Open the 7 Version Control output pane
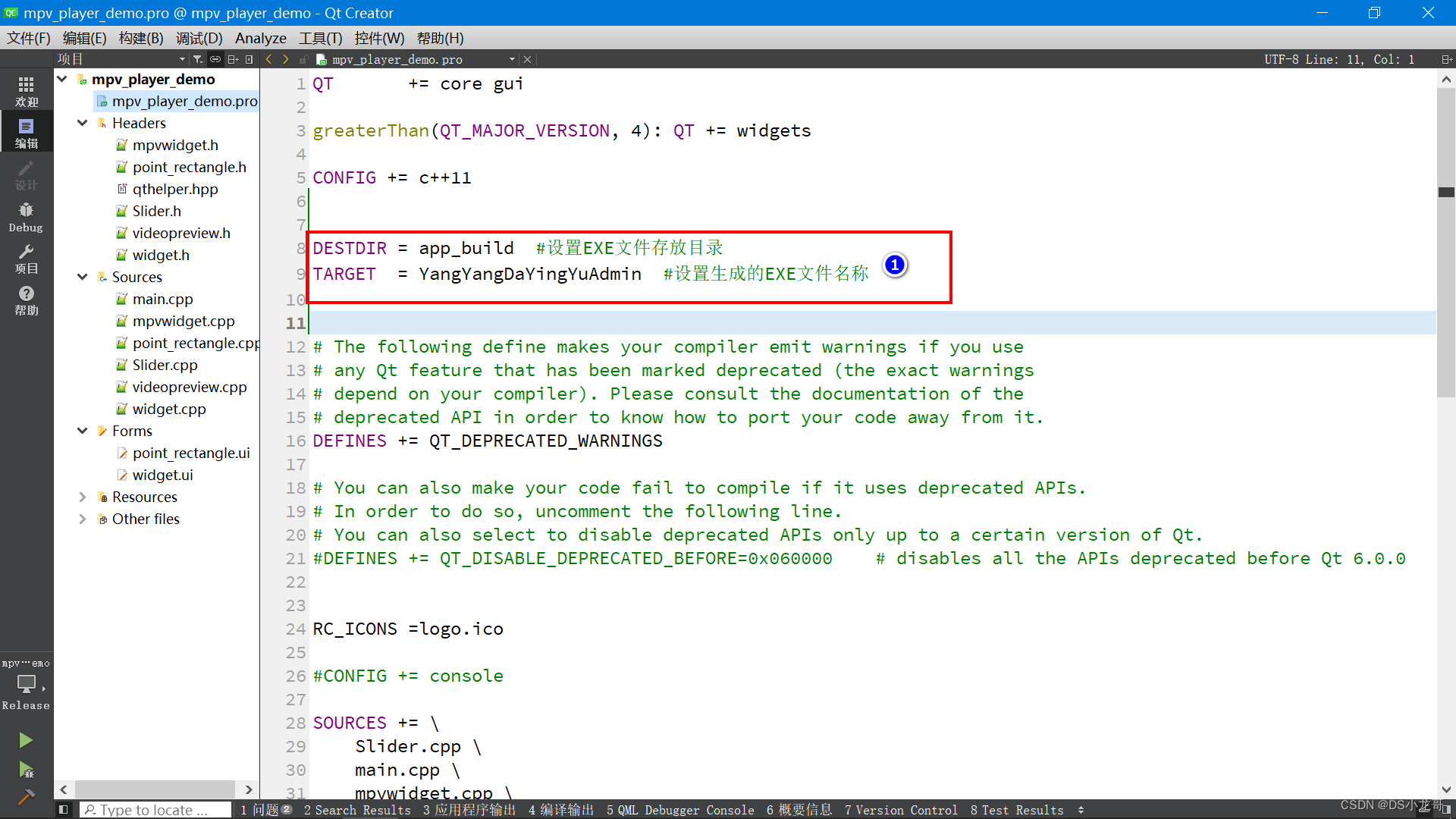Viewport: 1456px width, 819px height. click(x=901, y=810)
